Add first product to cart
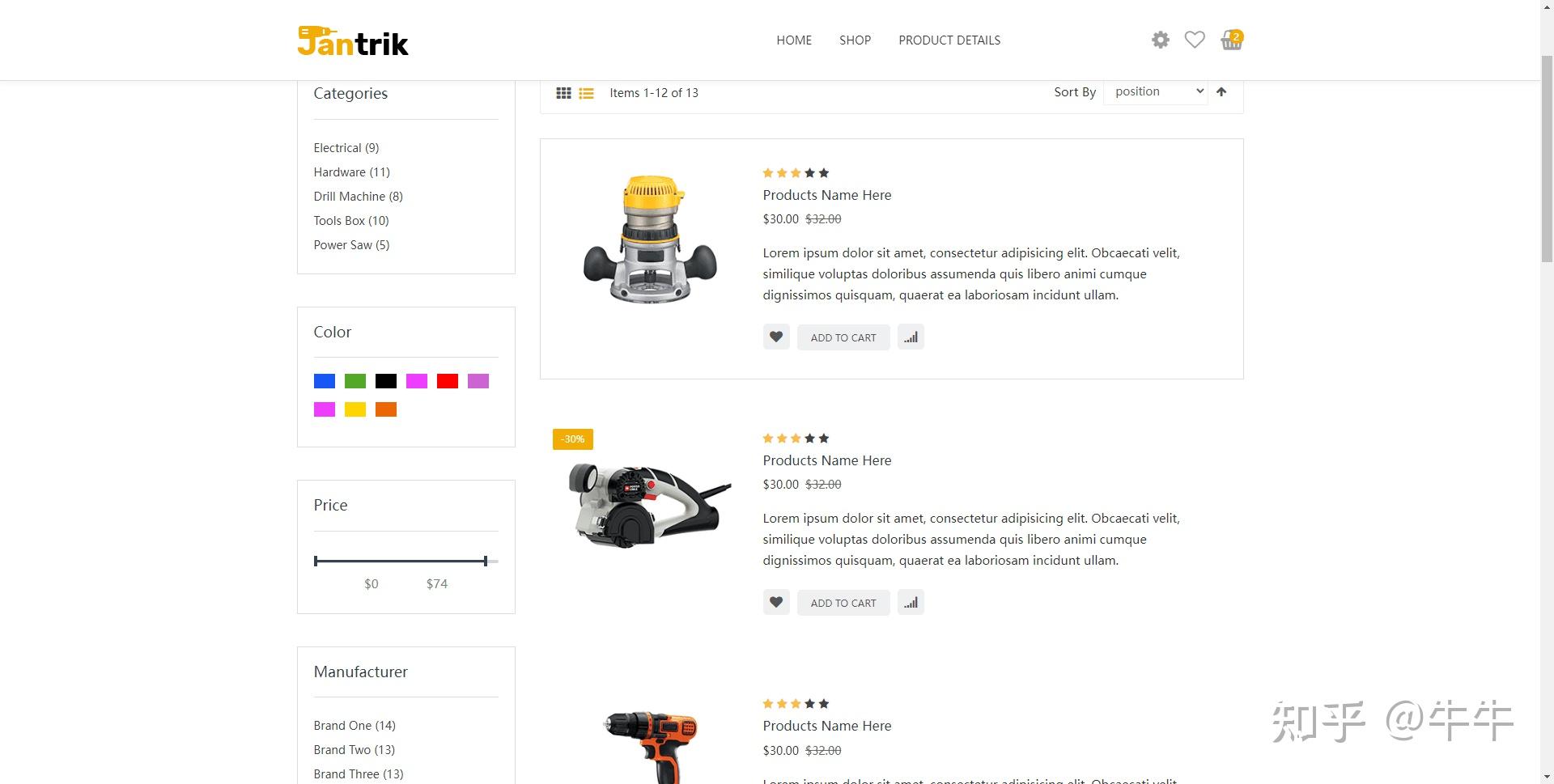The width and height of the screenshot is (1554, 784). (x=843, y=337)
